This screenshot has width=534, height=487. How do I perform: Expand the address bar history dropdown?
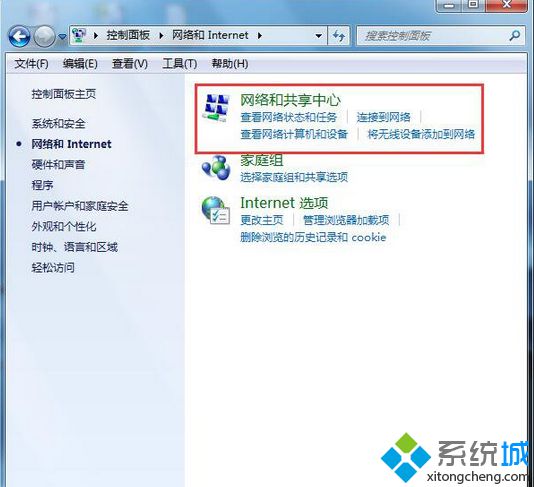pos(319,35)
